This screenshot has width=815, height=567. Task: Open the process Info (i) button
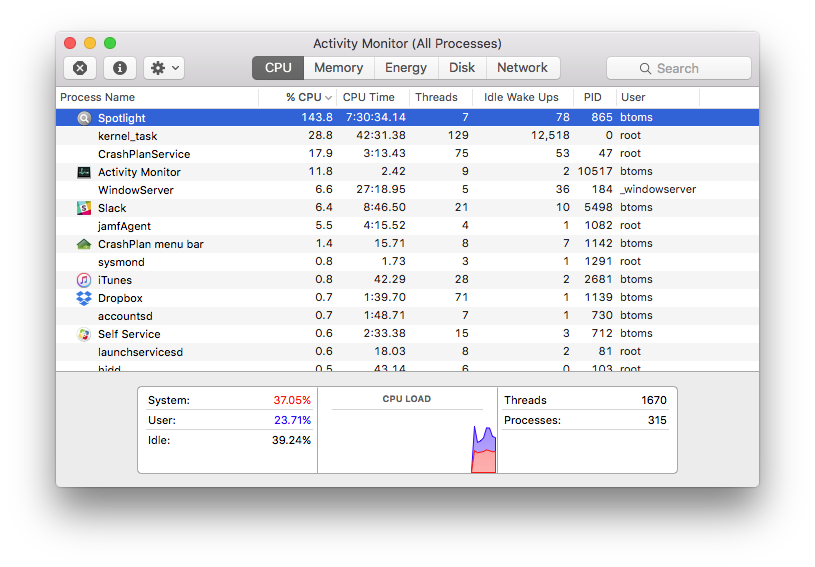(120, 68)
